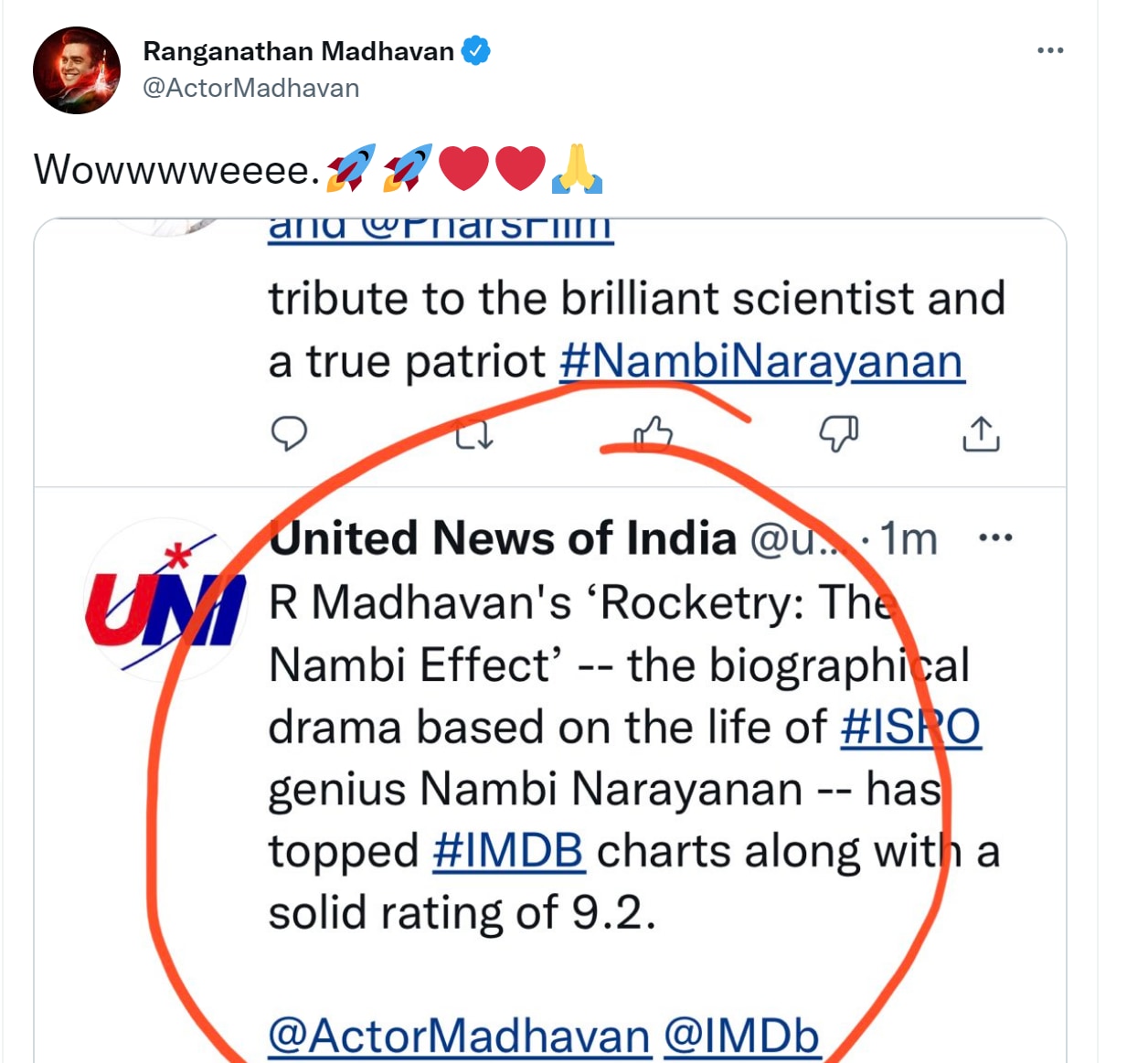Open the tweet's three-dot more menu
Viewport: 1148px width, 1063px height.
(x=1050, y=50)
